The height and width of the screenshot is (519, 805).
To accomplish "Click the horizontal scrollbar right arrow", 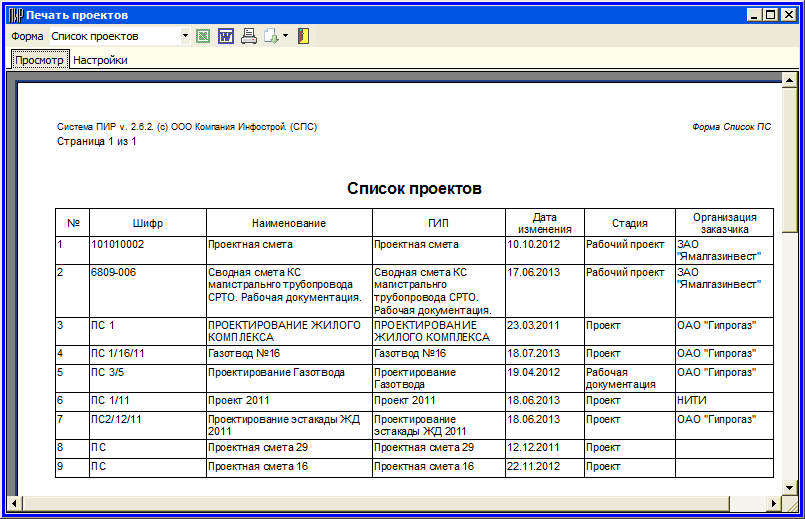I will coord(772,501).
